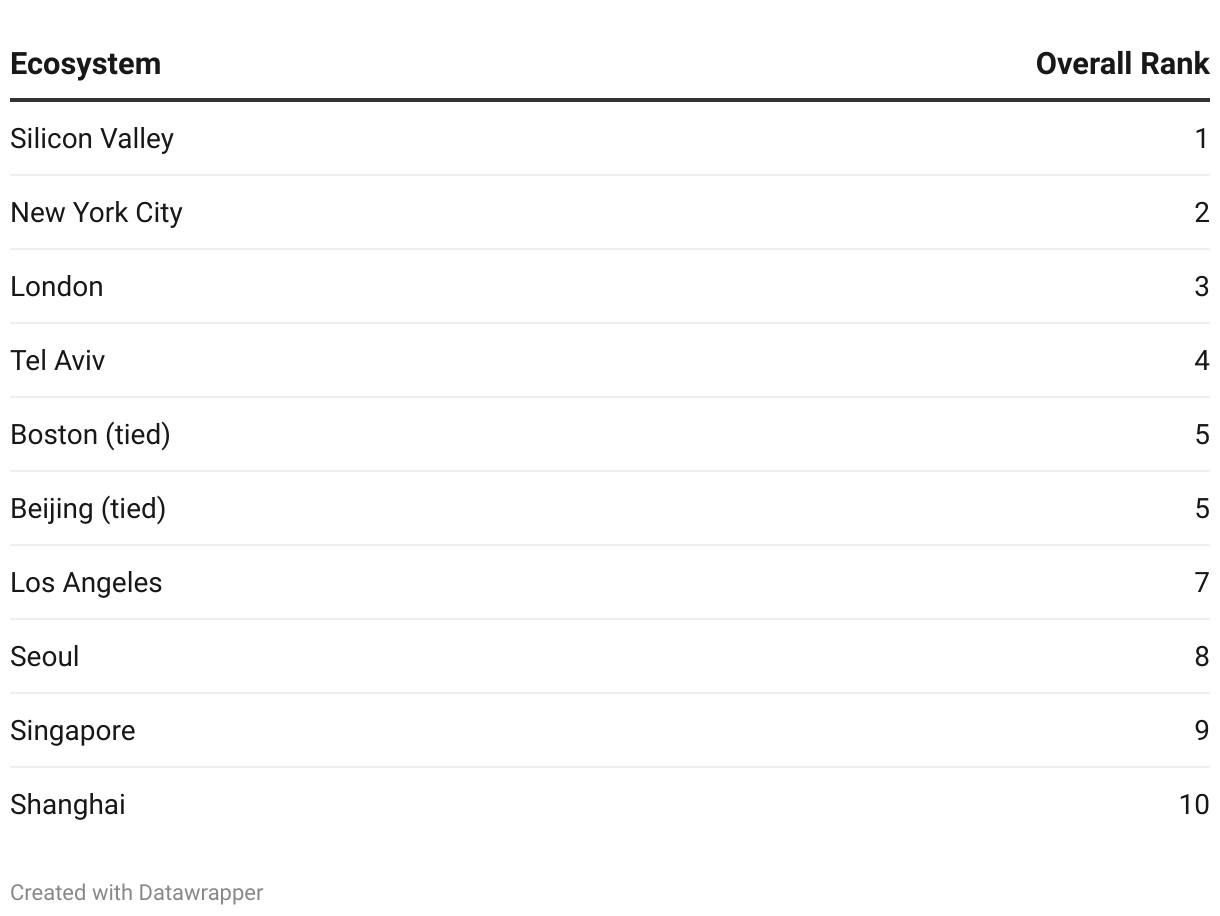Select the Beijing (tied) entry

88,508
